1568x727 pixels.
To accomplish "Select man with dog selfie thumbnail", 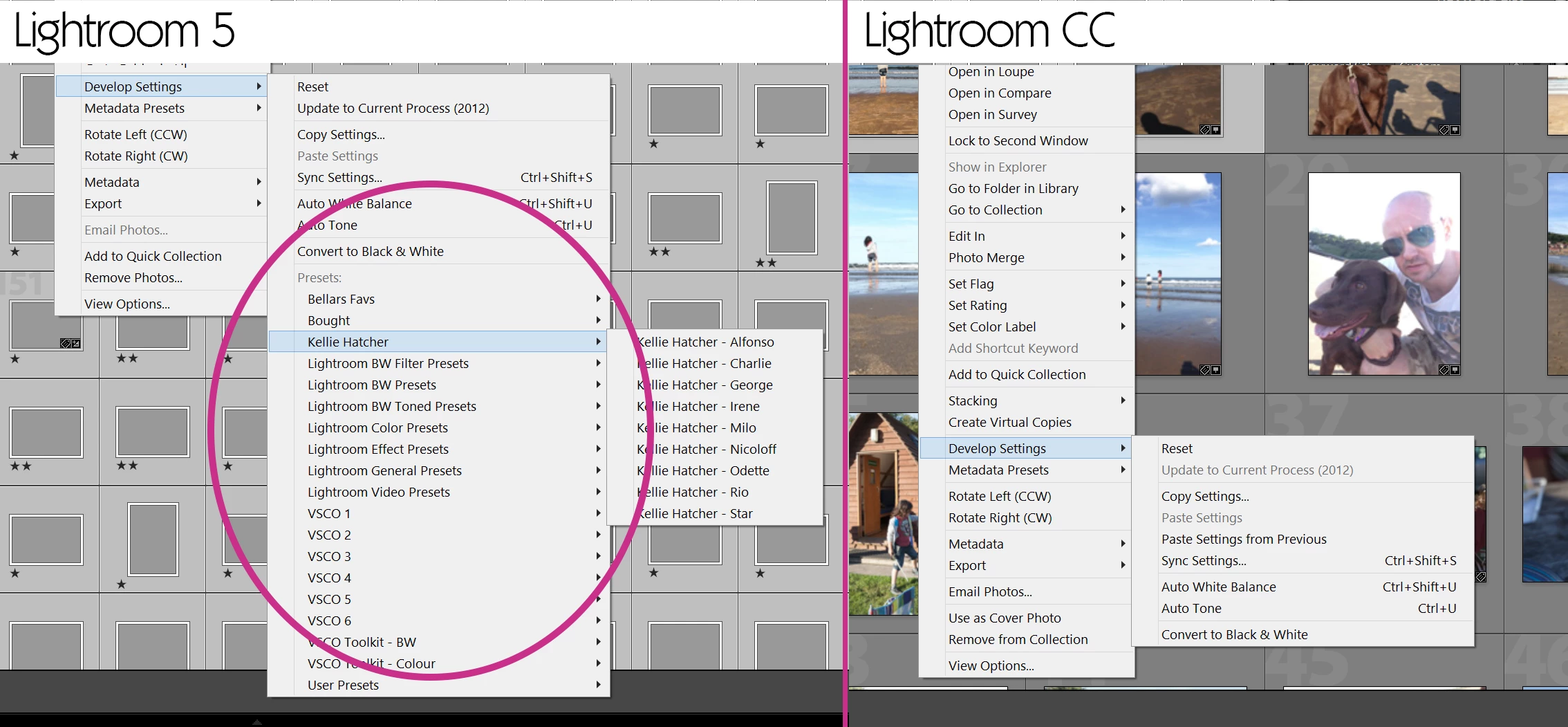I will tap(1384, 274).
